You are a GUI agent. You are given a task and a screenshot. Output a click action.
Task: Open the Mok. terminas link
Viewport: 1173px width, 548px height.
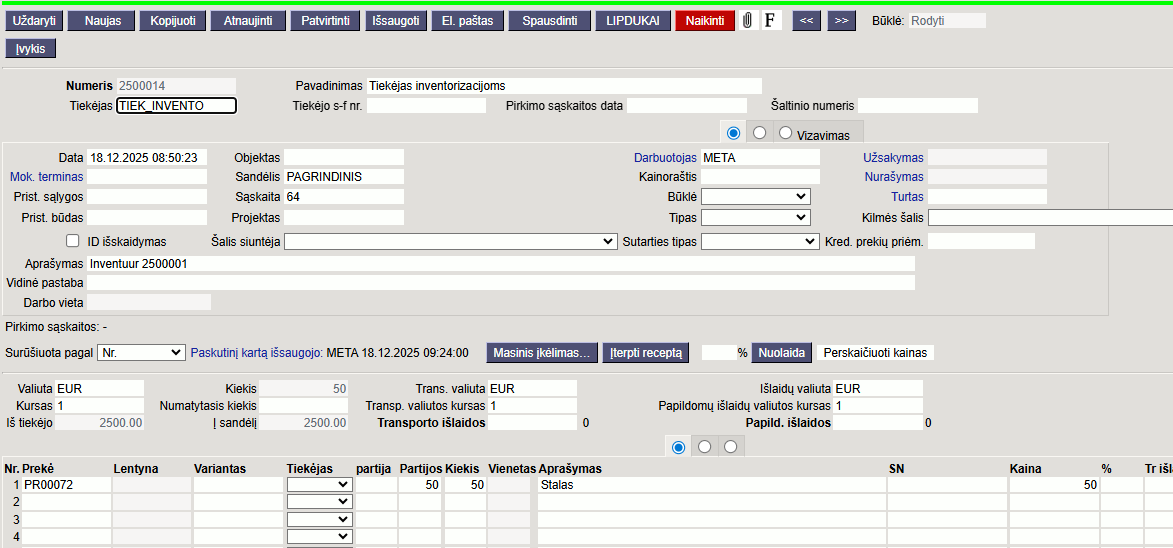[x=46, y=177]
